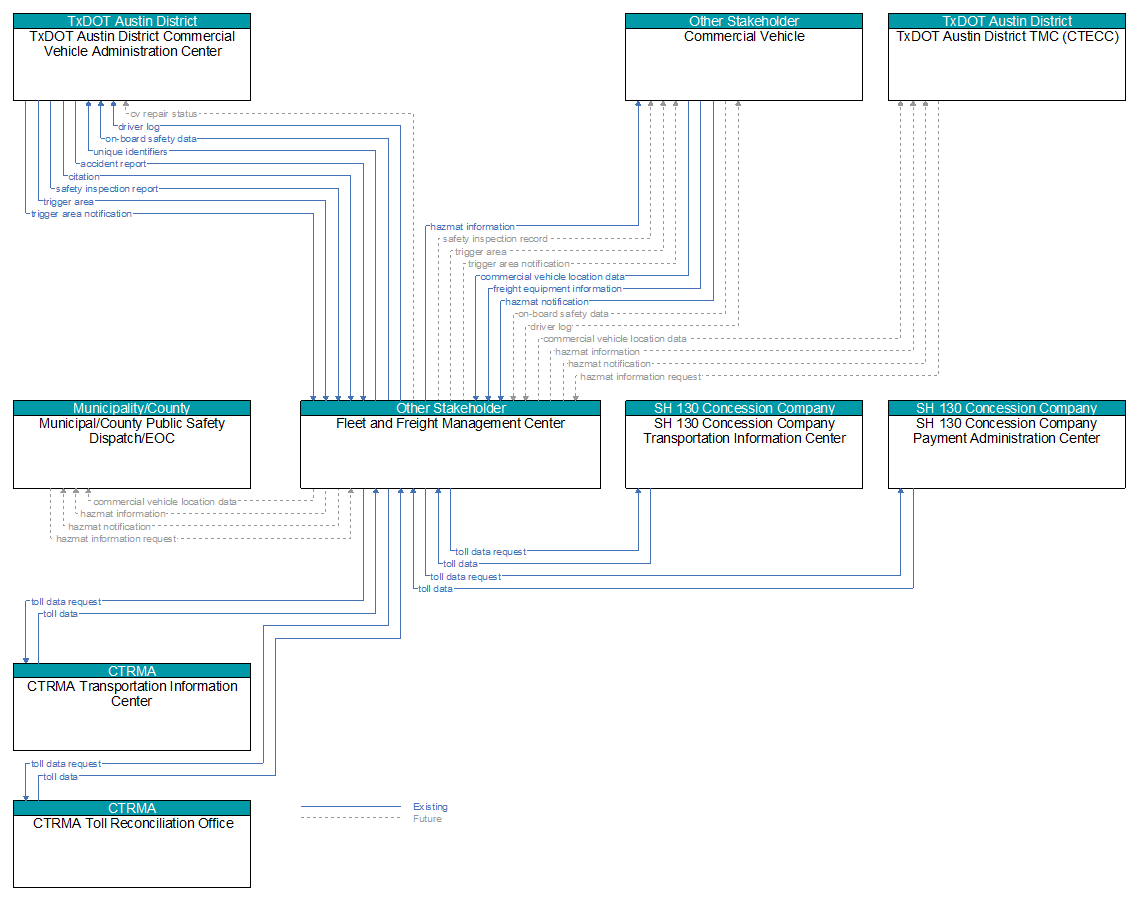This screenshot has width=1136, height=901.
Task: Select the TxDOT Austin District Commercial Vehicle Administration Center box
Action: 132,56
